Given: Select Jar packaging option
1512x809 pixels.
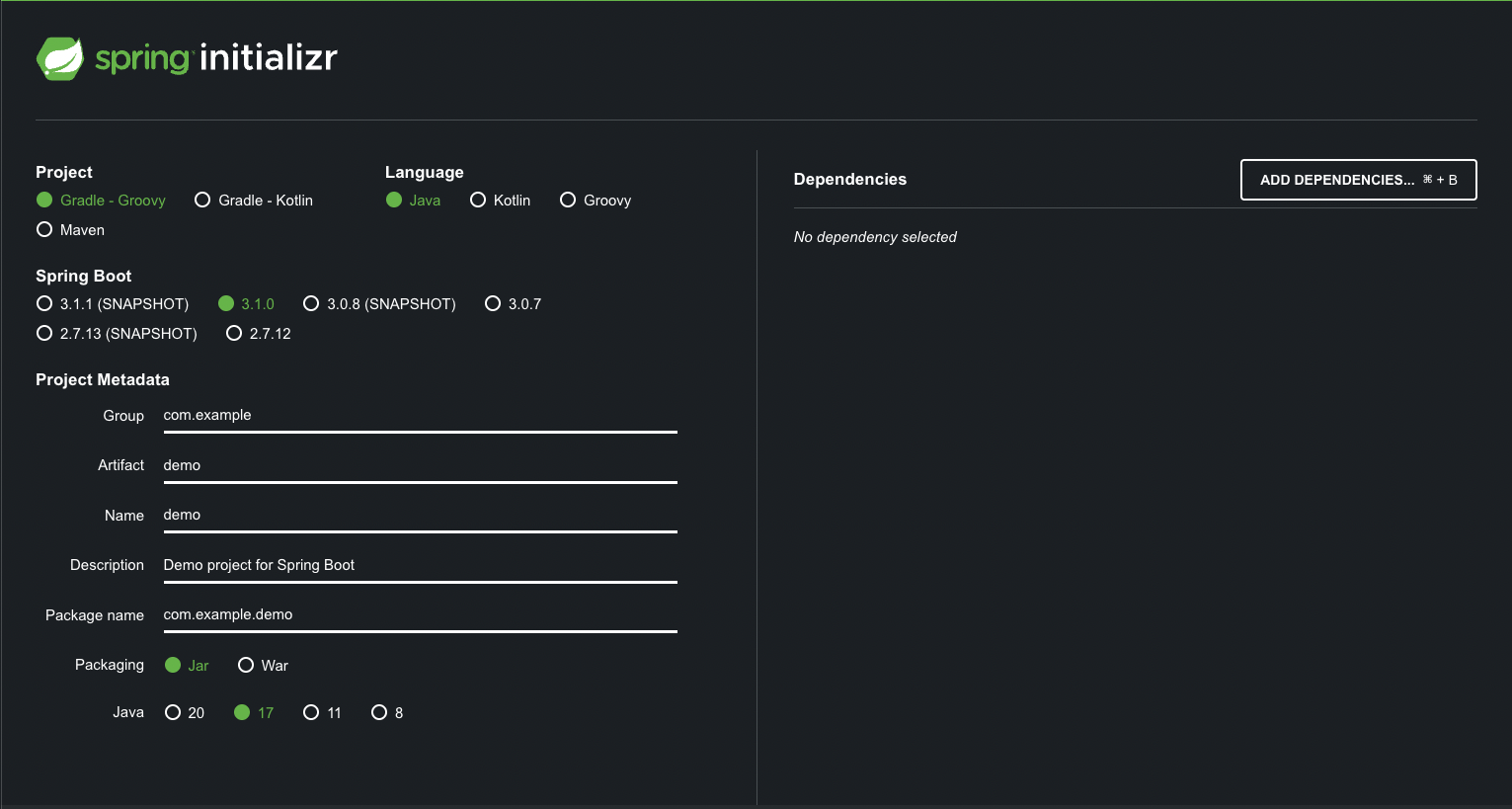Looking at the screenshot, I should click(x=187, y=666).
